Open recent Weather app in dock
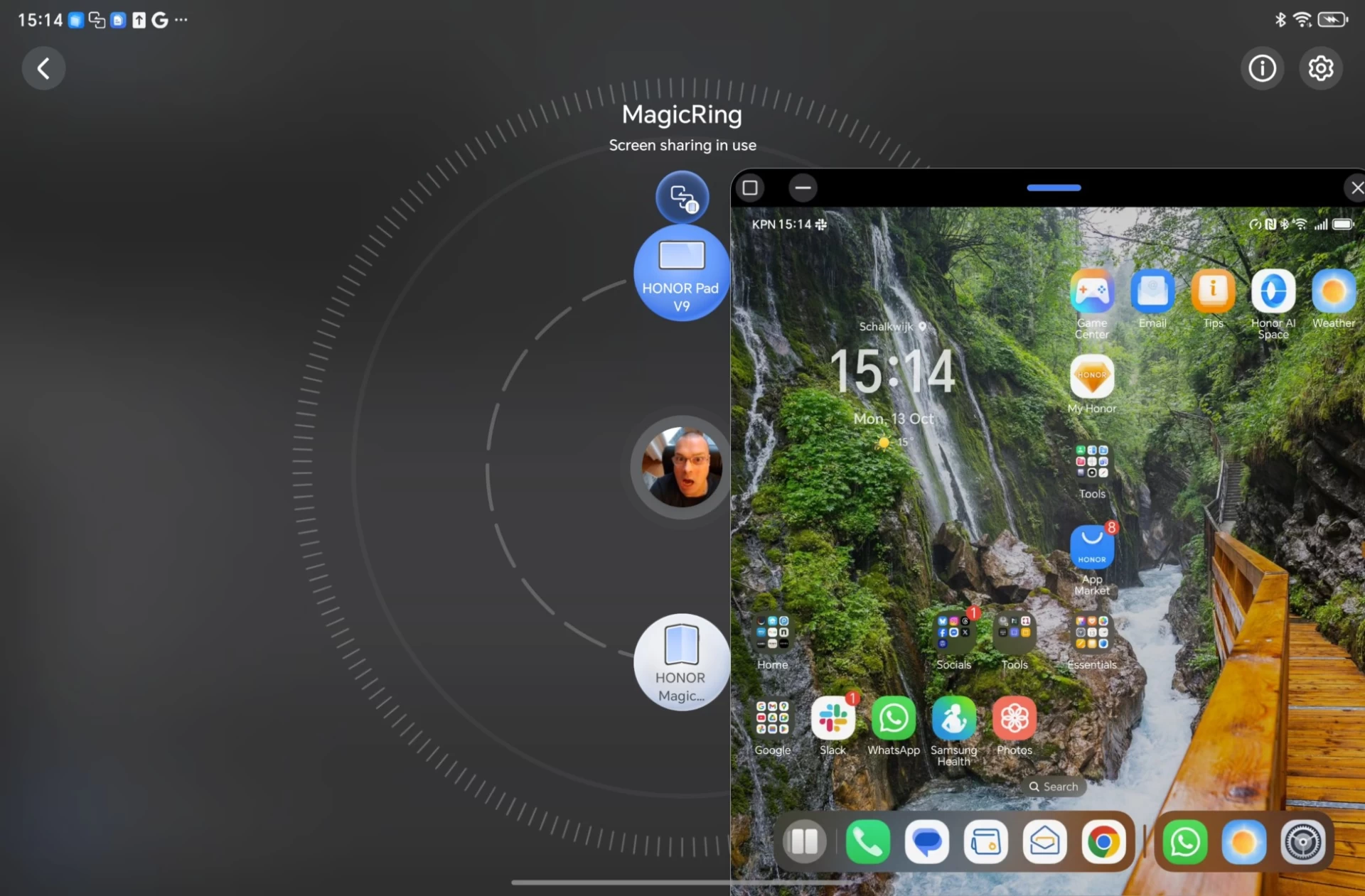The height and width of the screenshot is (896, 1365). (x=1243, y=842)
